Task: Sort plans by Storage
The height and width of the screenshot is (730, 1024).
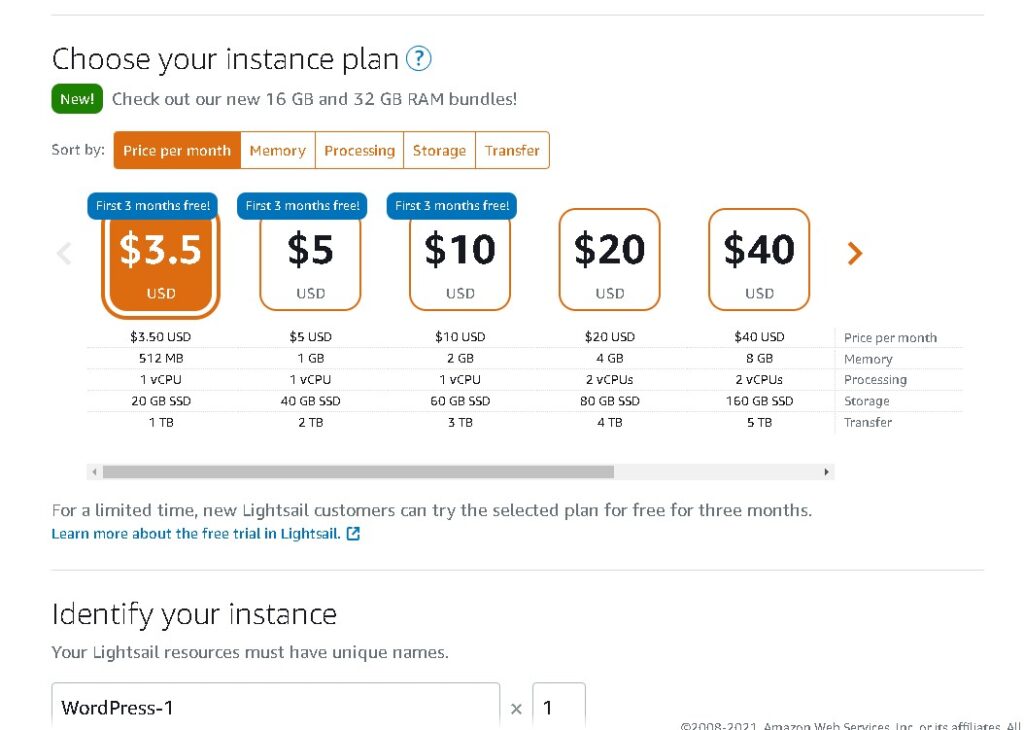Action: tap(439, 151)
